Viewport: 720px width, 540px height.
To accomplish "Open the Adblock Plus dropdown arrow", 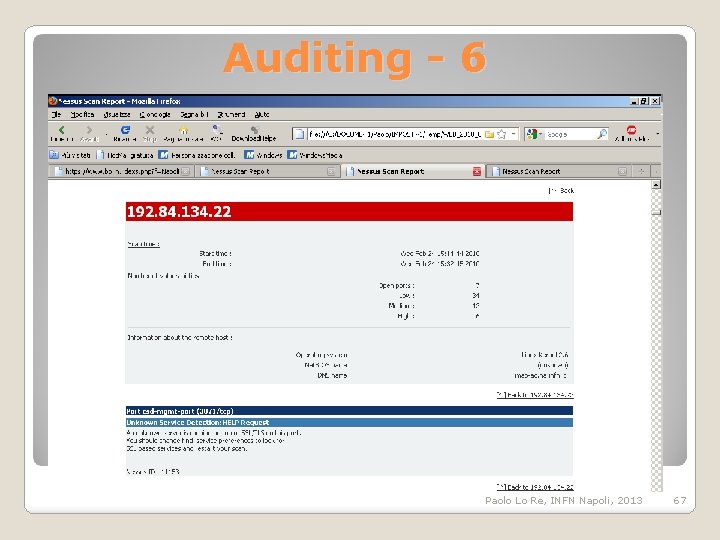I will coord(658,134).
